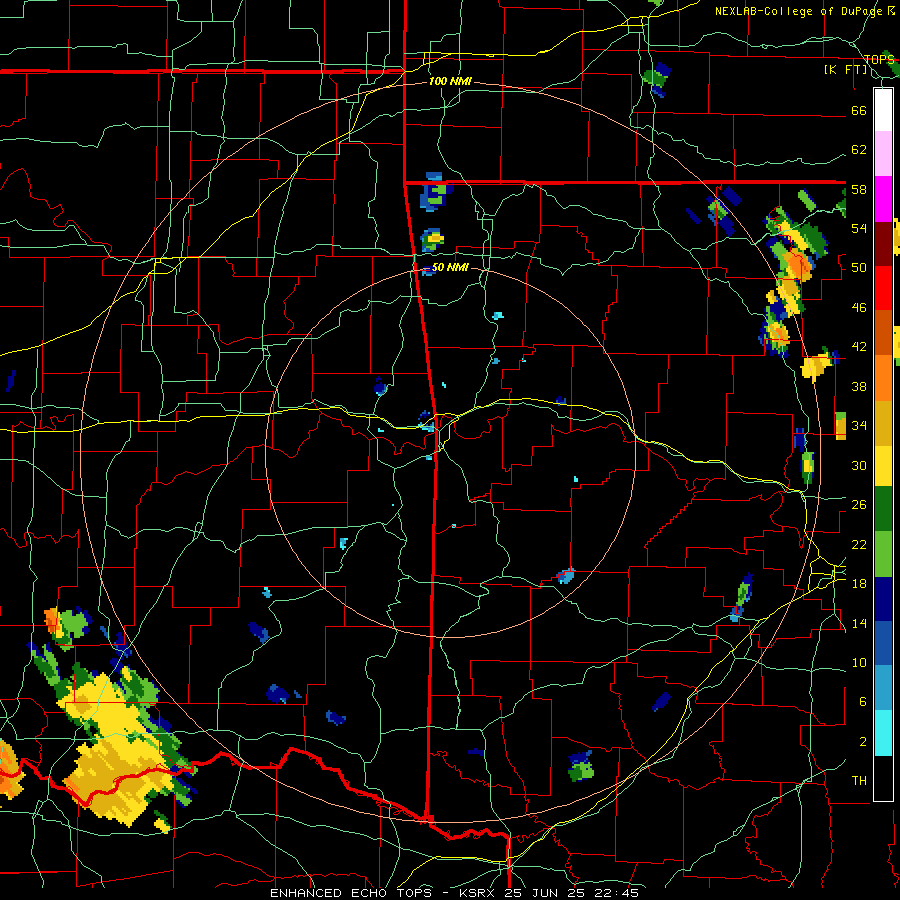
Task: Click the "KSRX" station identifier in caption
Action: click(x=479, y=893)
